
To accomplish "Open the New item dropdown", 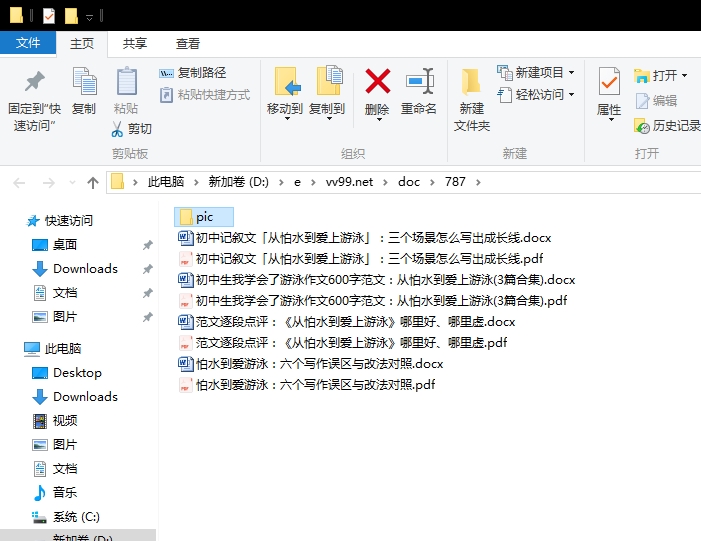I will click(536, 72).
